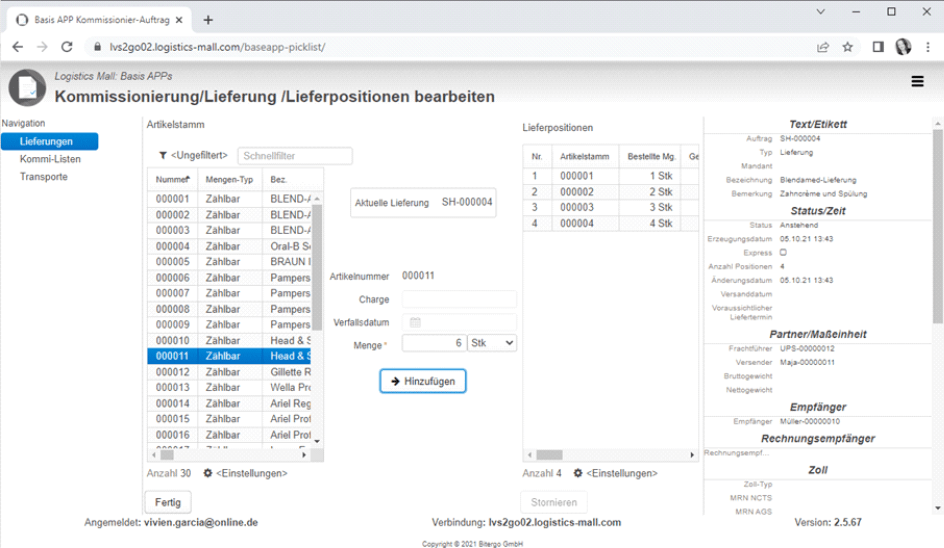Click Lieferpositionen horizontal scrollbar thumb
Viewport: 944px width, 548px height.
[549, 455]
